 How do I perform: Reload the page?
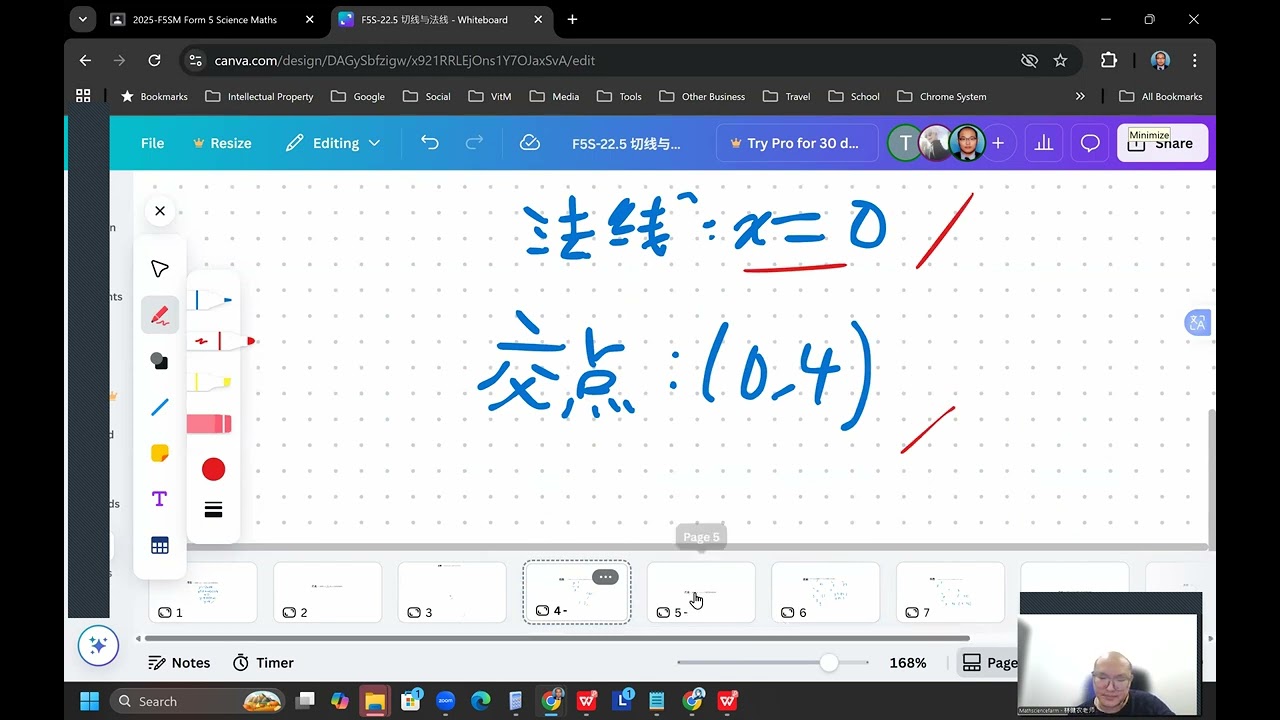point(154,60)
